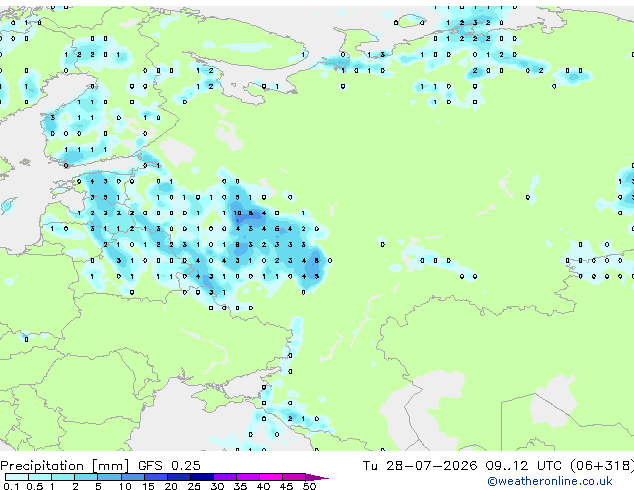
Task: Click the 15–20 mm legend color box
Action: coord(156,477)
